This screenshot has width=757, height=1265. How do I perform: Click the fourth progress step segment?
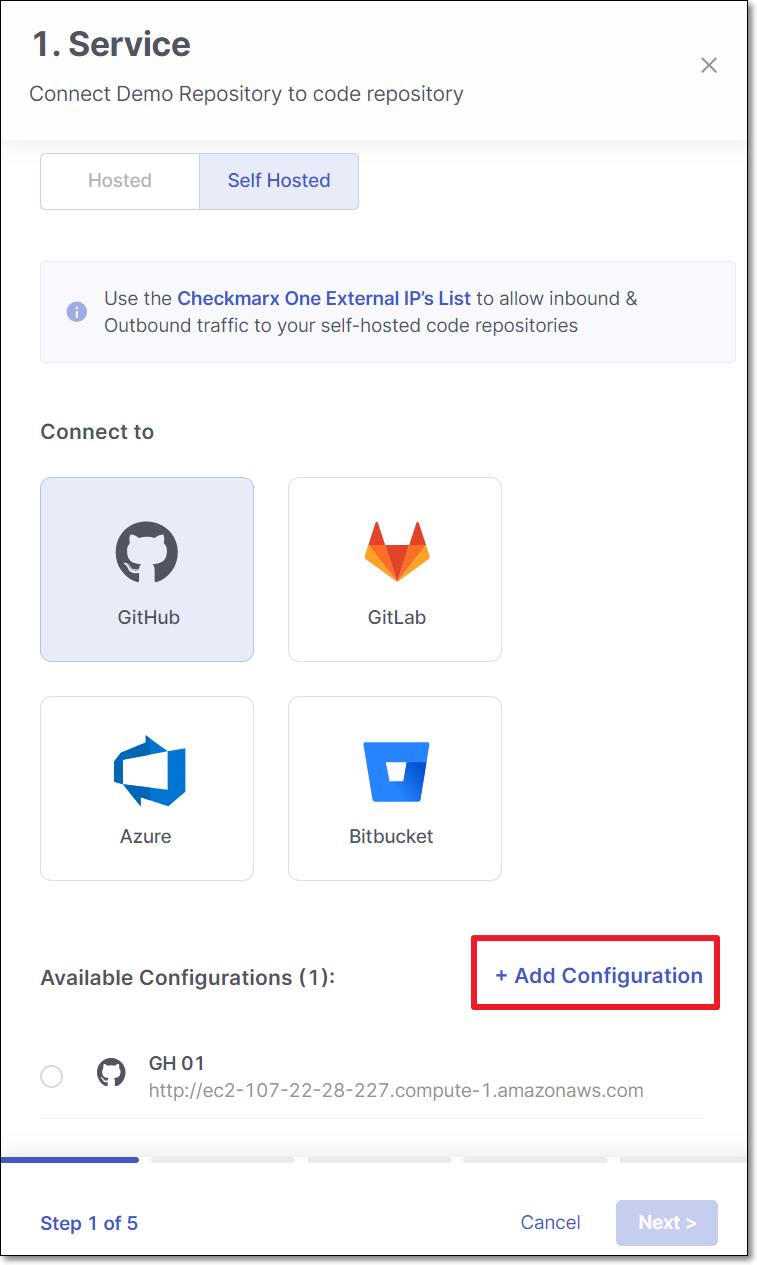[x=535, y=1160]
